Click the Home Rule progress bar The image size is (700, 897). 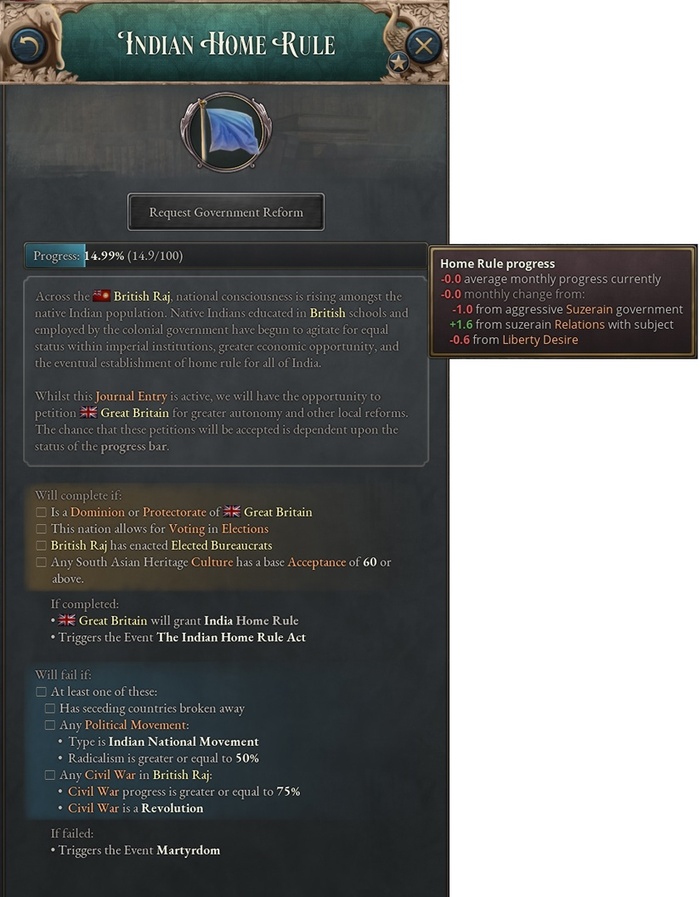pyautogui.click(x=225, y=256)
